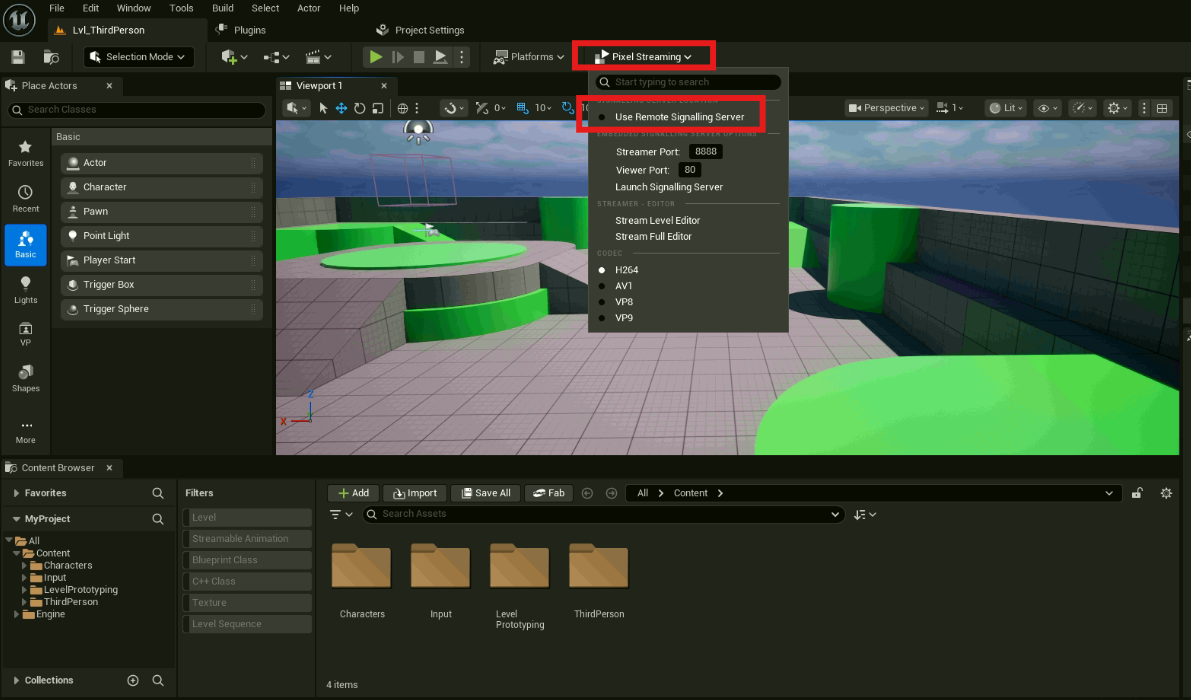
Task: Open the camera speed 1 dropdown
Action: (x=950, y=109)
